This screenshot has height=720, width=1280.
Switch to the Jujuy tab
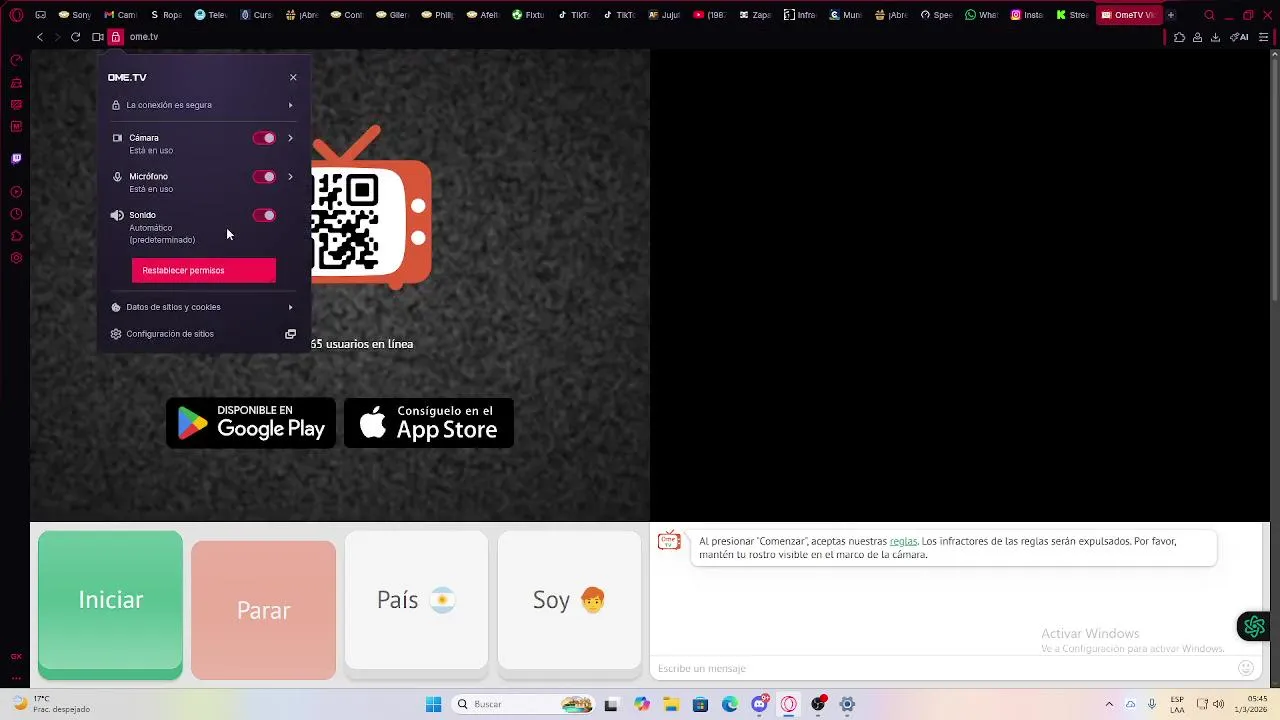[x=664, y=15]
